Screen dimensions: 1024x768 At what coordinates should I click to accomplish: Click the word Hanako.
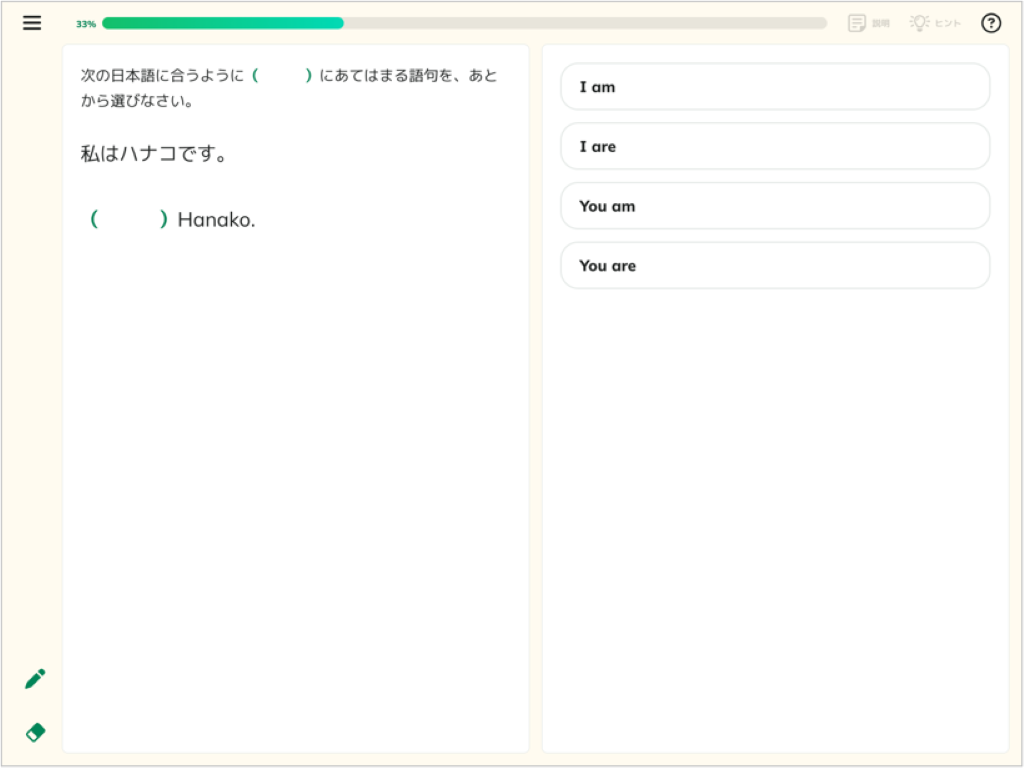click(216, 219)
